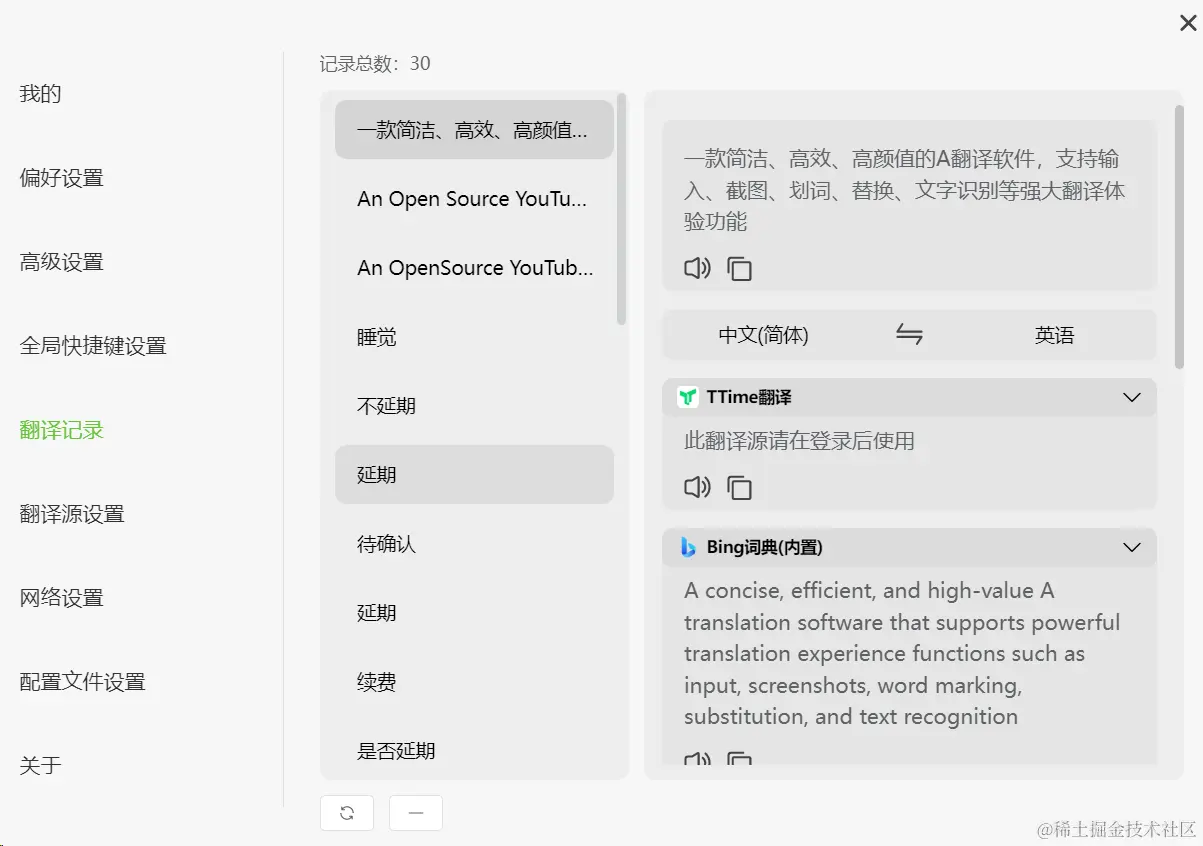Open the 英语 target language selector
This screenshot has height=846, width=1203.
pyautogui.click(x=1054, y=335)
